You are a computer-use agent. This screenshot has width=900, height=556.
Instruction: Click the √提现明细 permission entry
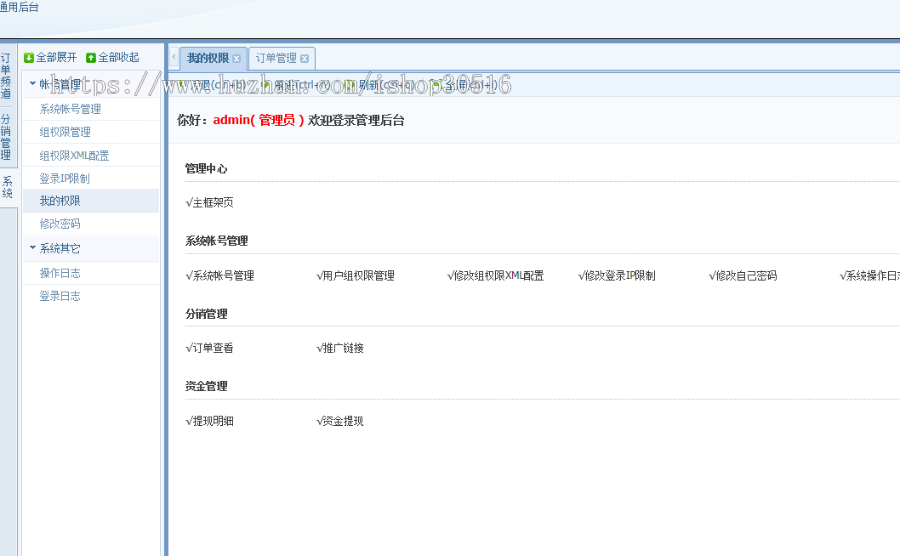(209, 421)
